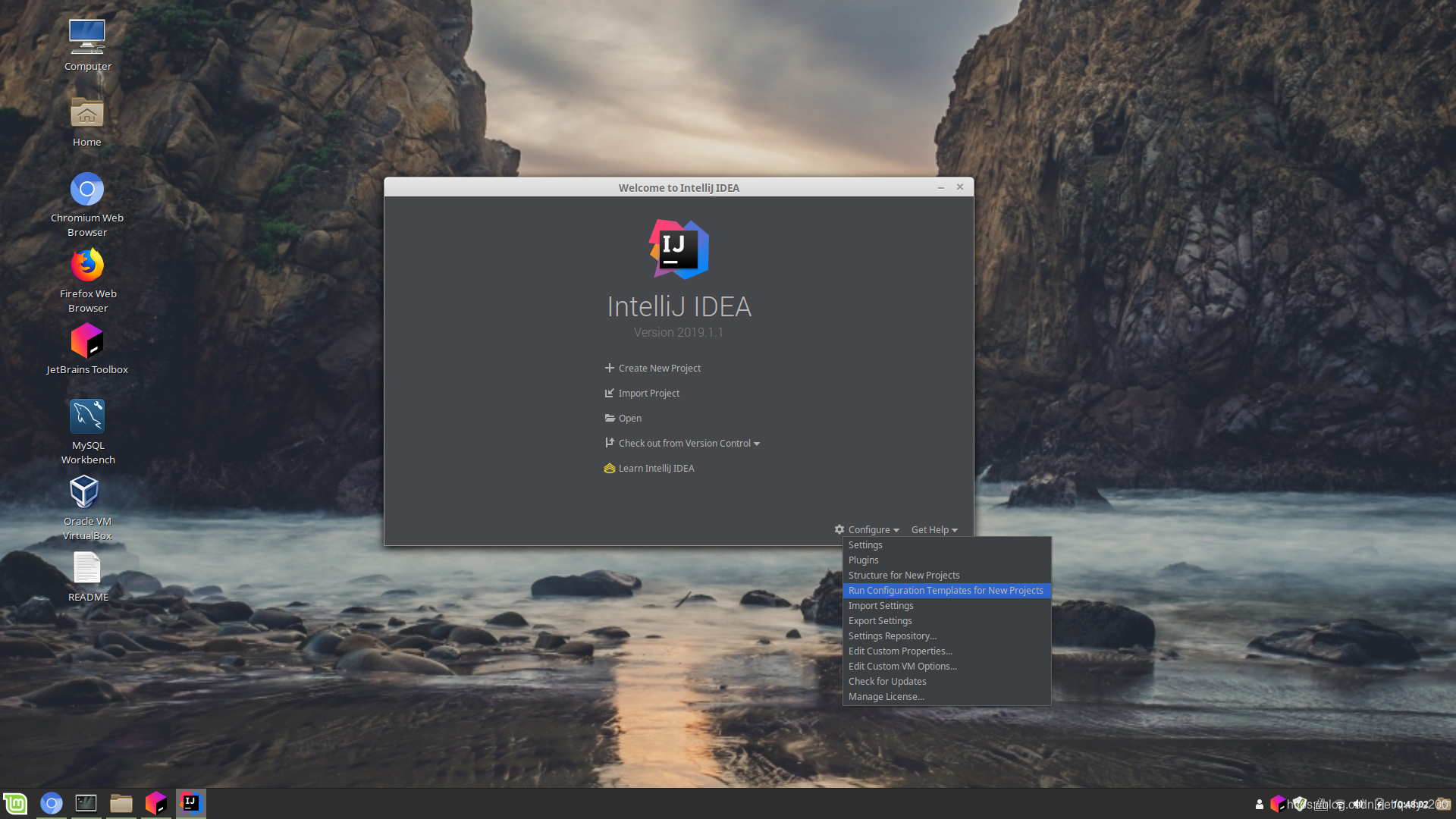Image resolution: width=1456 pixels, height=819 pixels.
Task: Select Import Settings menu item
Action: point(946,605)
